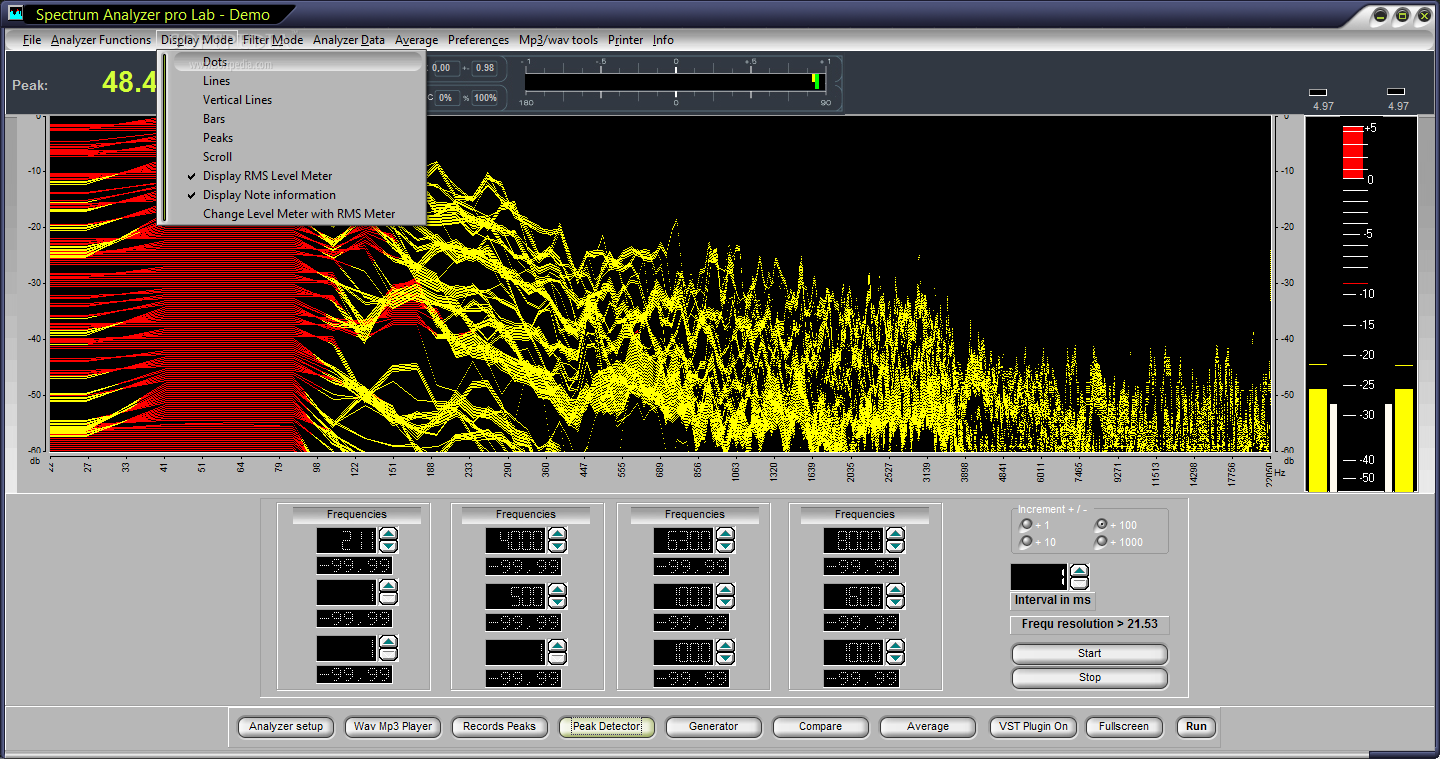Viewport: 1440px width, 759px height.
Task: Open the Filter Mode menu
Action: click(272, 40)
